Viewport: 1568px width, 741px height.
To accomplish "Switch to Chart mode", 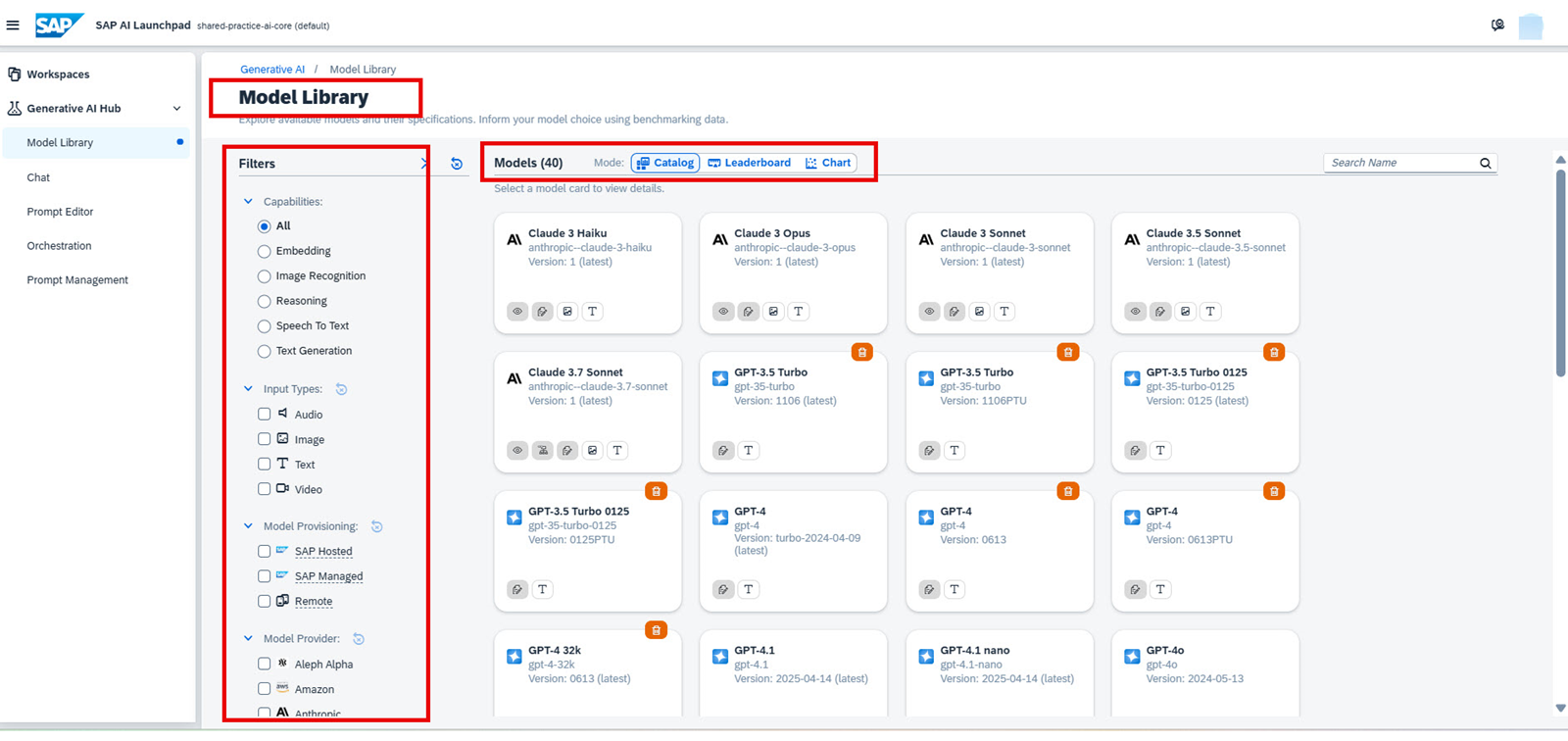I will (828, 163).
